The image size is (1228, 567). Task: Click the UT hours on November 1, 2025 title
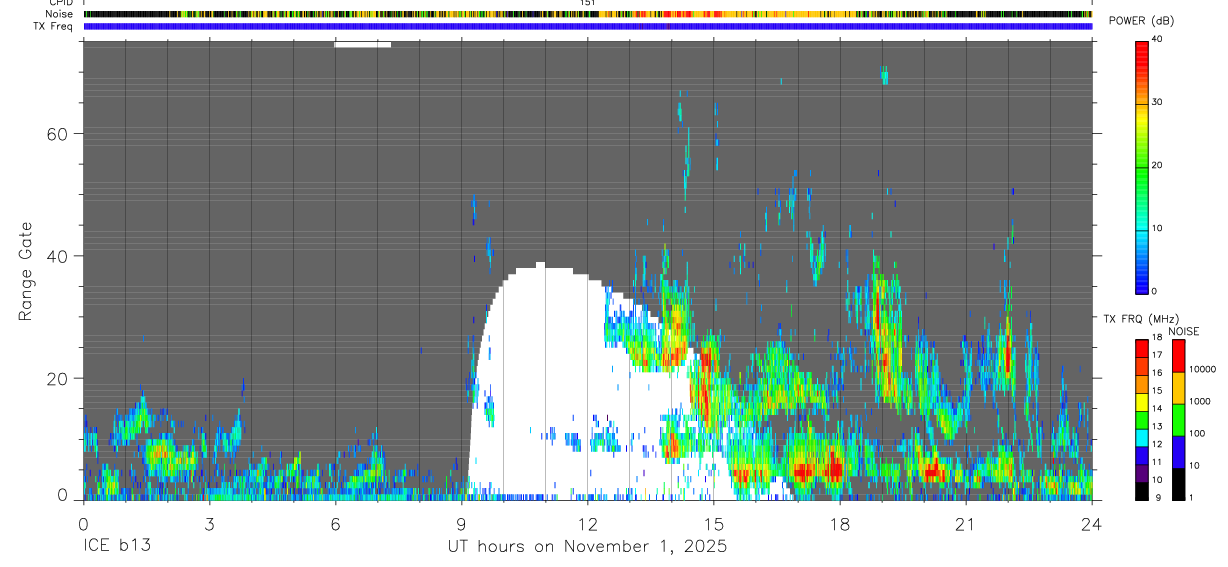(x=587, y=547)
